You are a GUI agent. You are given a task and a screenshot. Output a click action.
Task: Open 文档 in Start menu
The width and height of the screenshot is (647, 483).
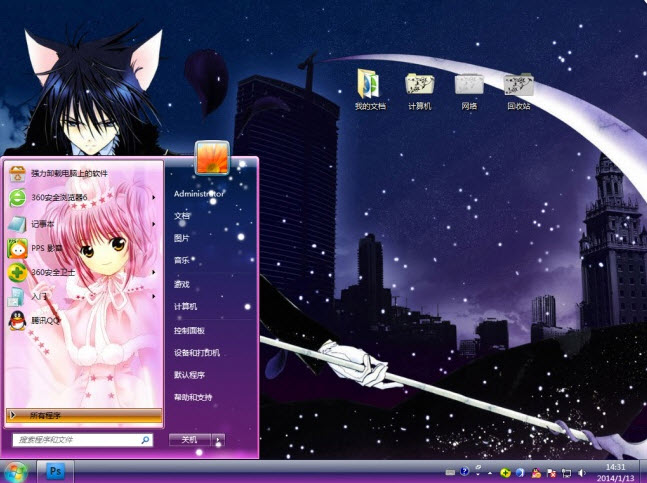(x=182, y=216)
